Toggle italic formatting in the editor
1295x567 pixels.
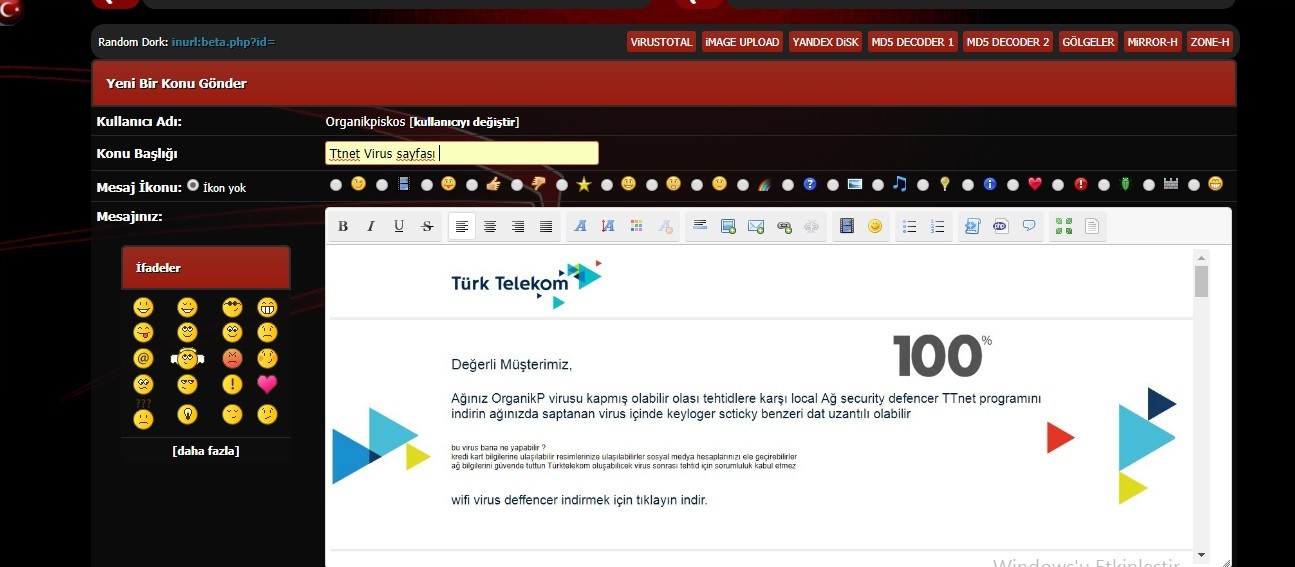[371, 227]
